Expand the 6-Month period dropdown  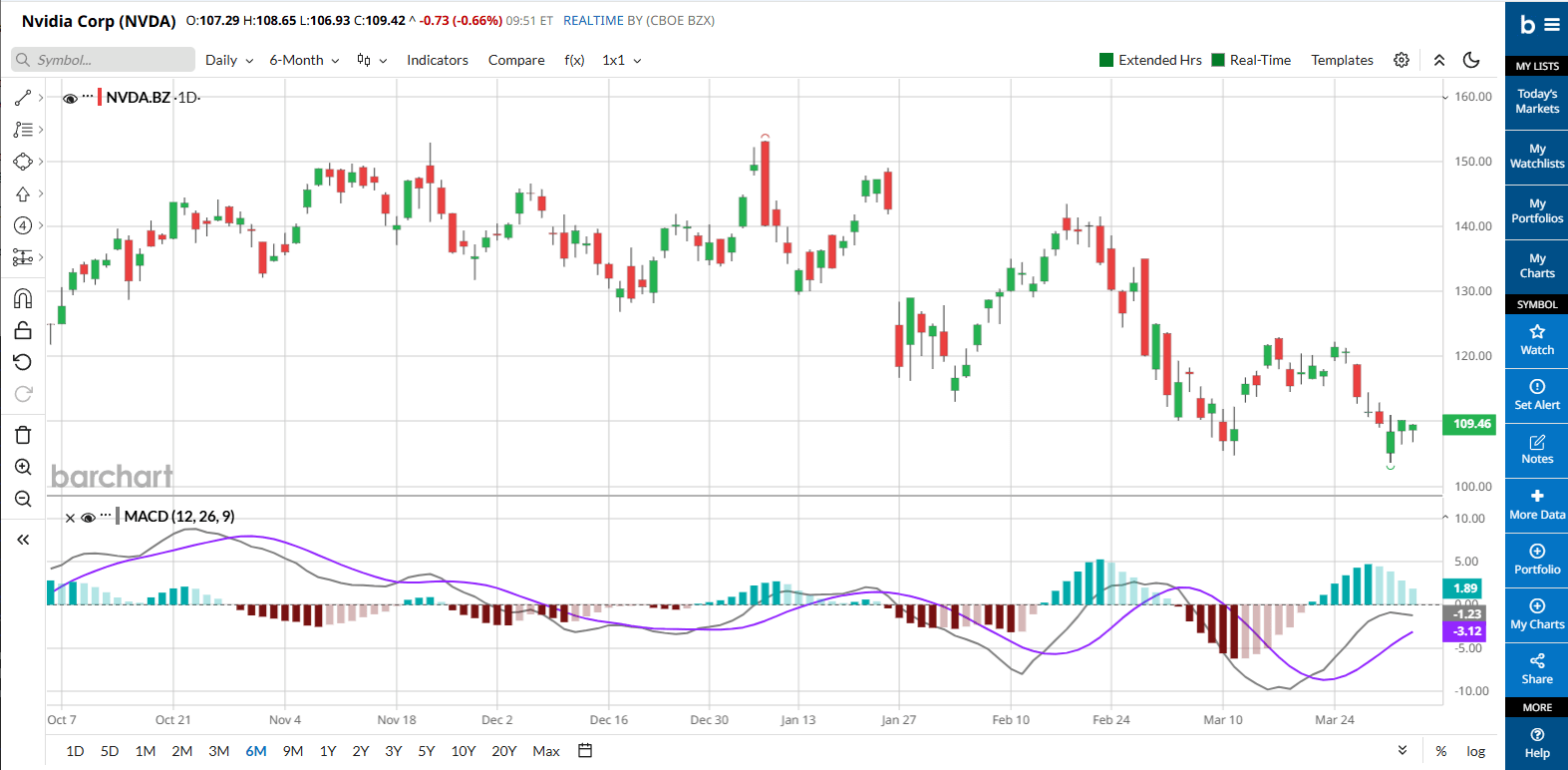tap(304, 60)
